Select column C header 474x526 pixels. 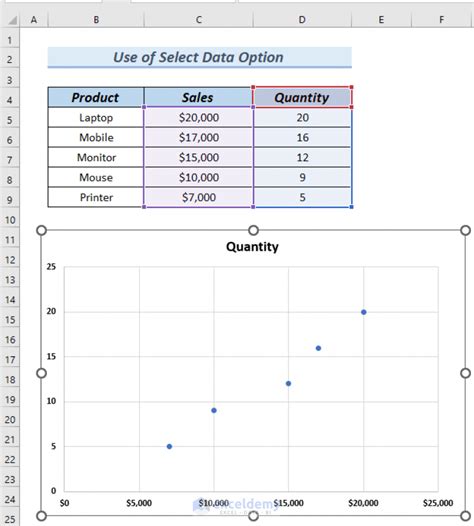199,20
